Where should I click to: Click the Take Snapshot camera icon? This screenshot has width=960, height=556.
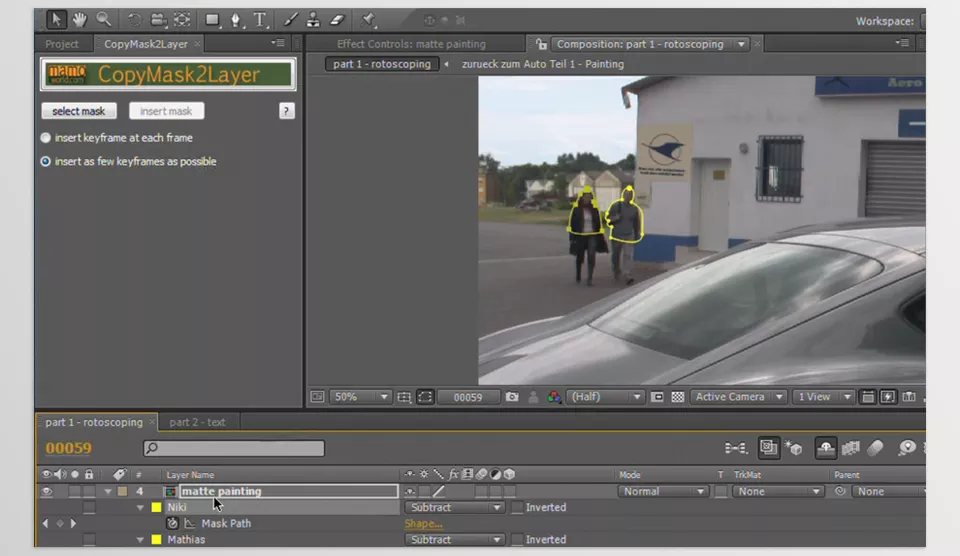(x=512, y=397)
